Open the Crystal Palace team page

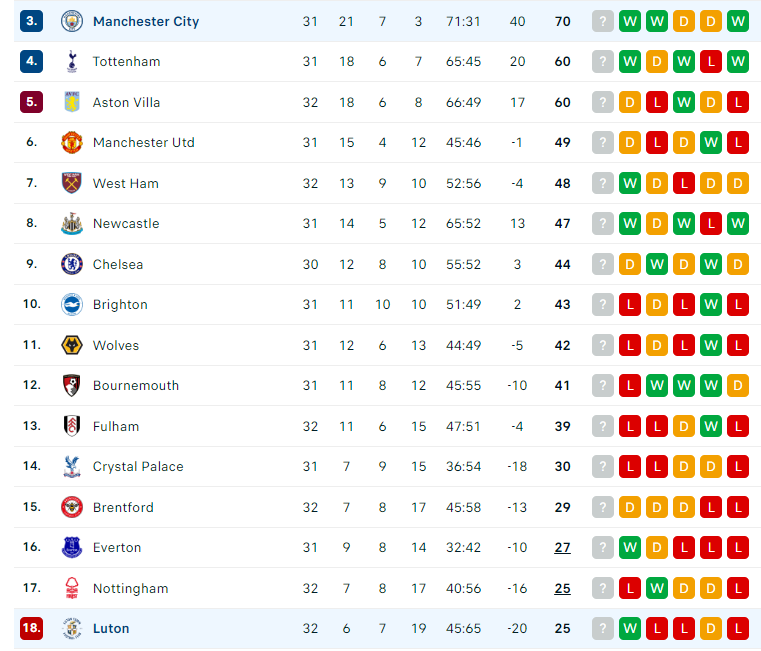(x=138, y=467)
